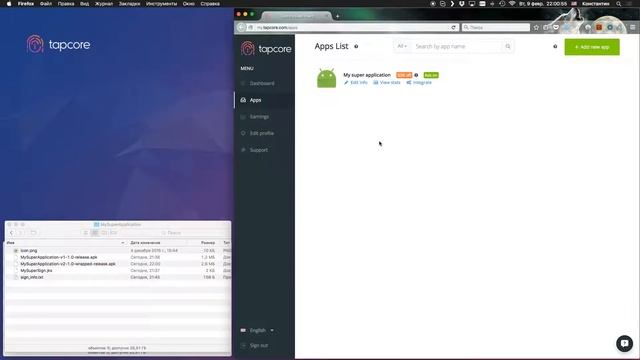Viewport: 640px width, 360px height.
Task: Select the active Firefox tab
Action: pos(297,17)
